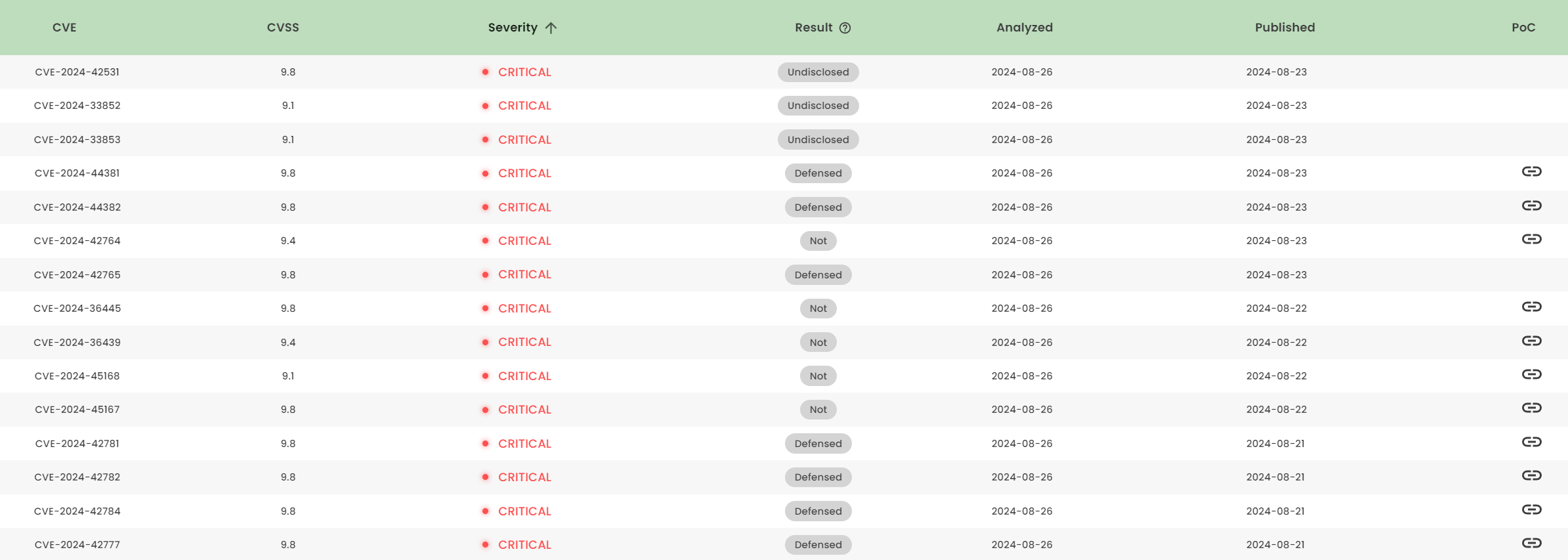Image resolution: width=1568 pixels, height=560 pixels.
Task: Sort by the Analyzed column header
Action: 1024,28
